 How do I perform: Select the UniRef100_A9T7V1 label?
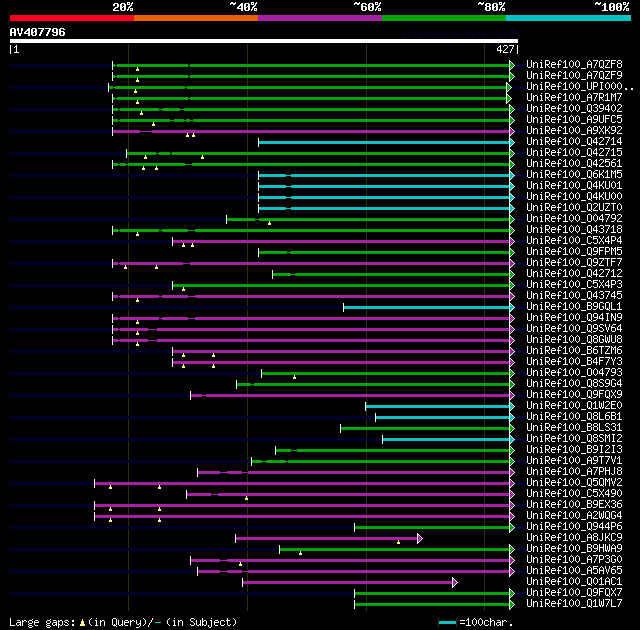click(x=574, y=461)
